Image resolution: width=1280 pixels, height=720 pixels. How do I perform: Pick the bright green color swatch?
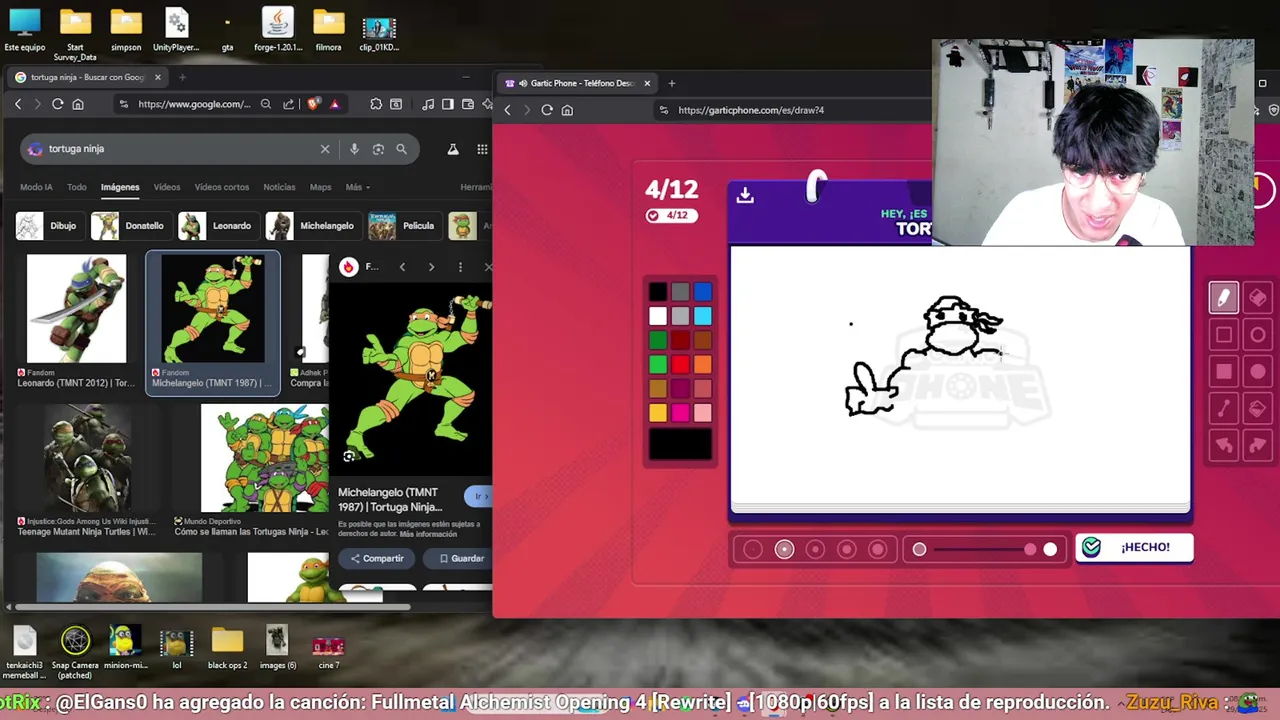coord(657,365)
